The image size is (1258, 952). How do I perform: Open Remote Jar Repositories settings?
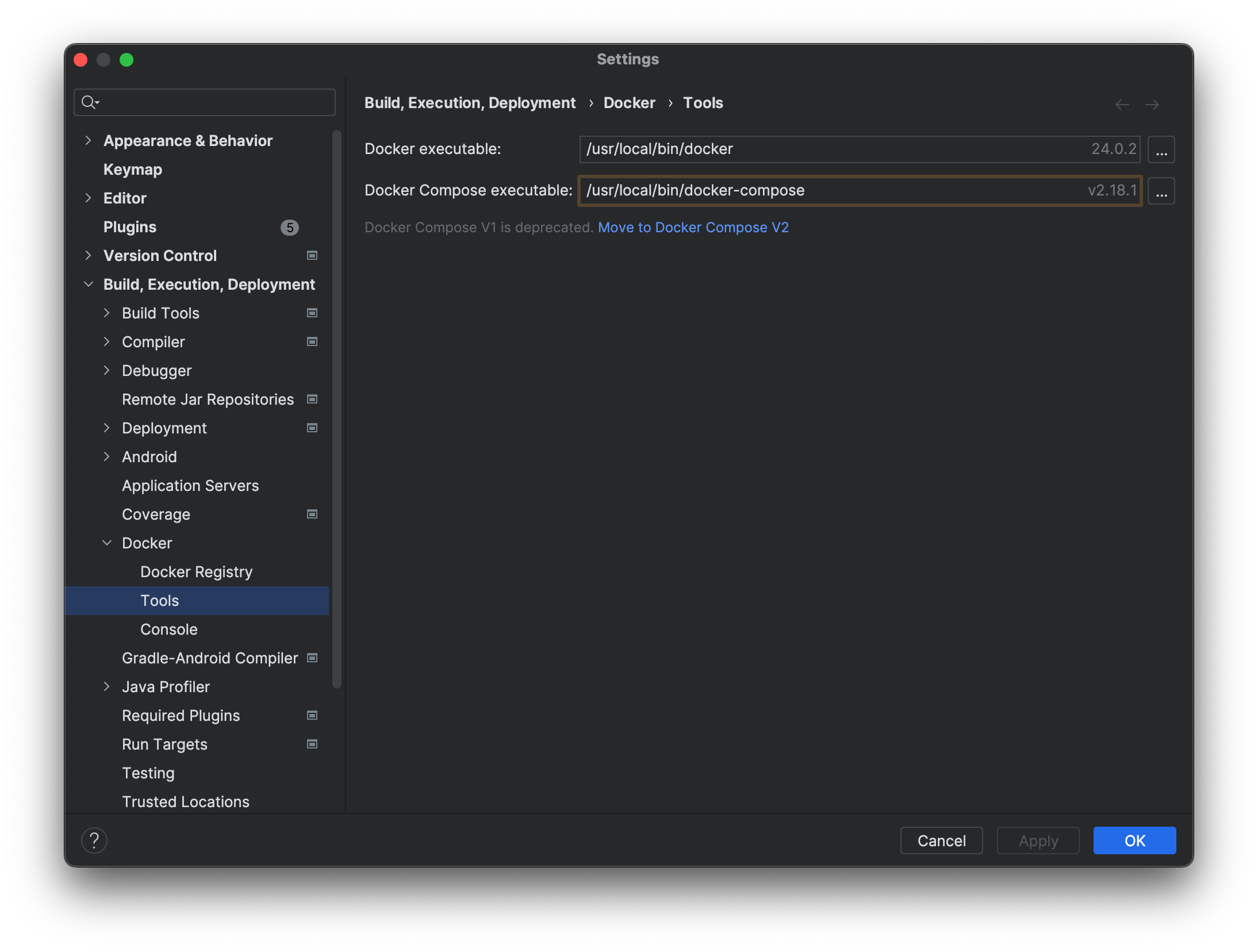[208, 400]
